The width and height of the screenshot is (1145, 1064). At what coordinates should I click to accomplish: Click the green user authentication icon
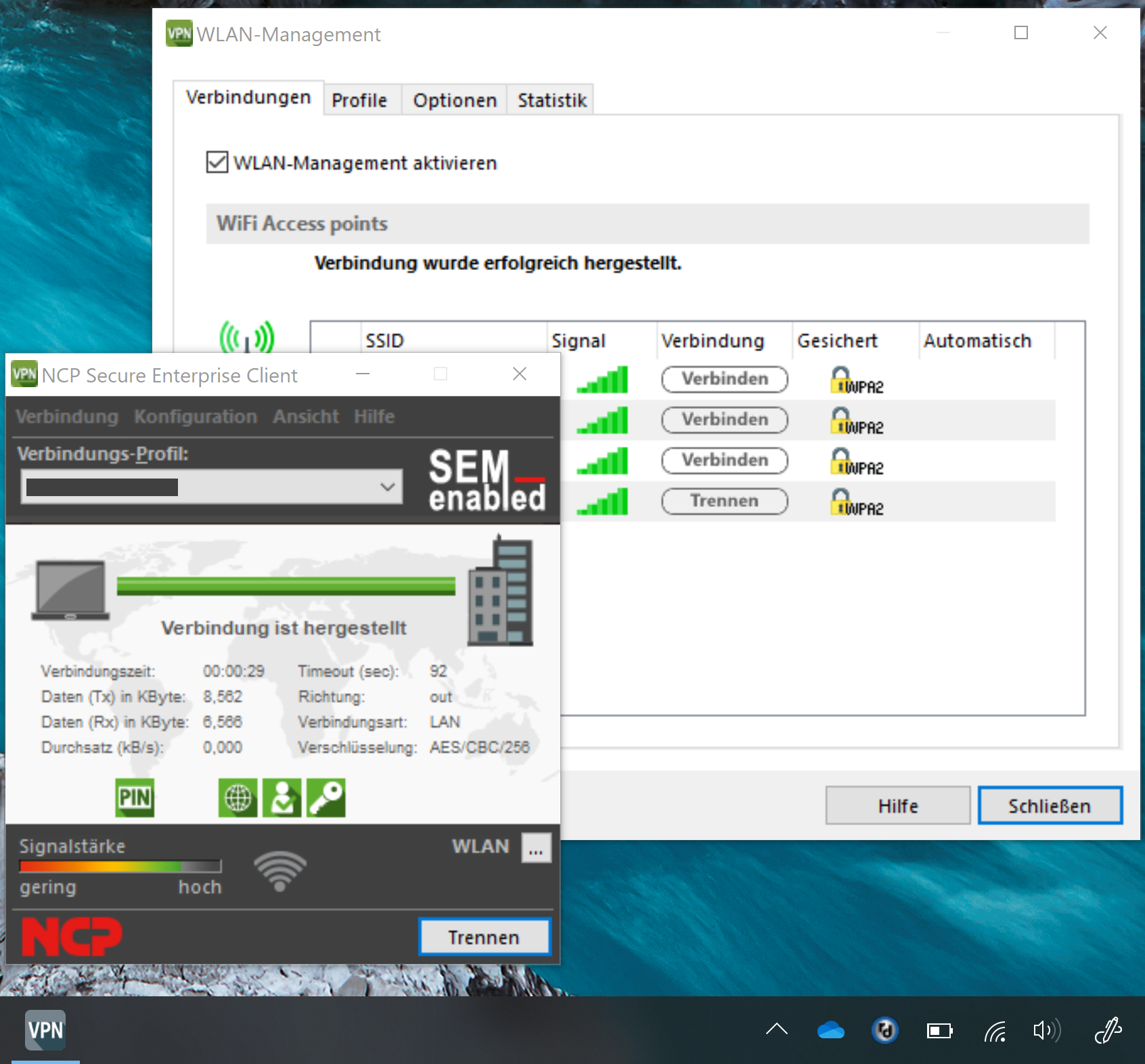coord(282,798)
